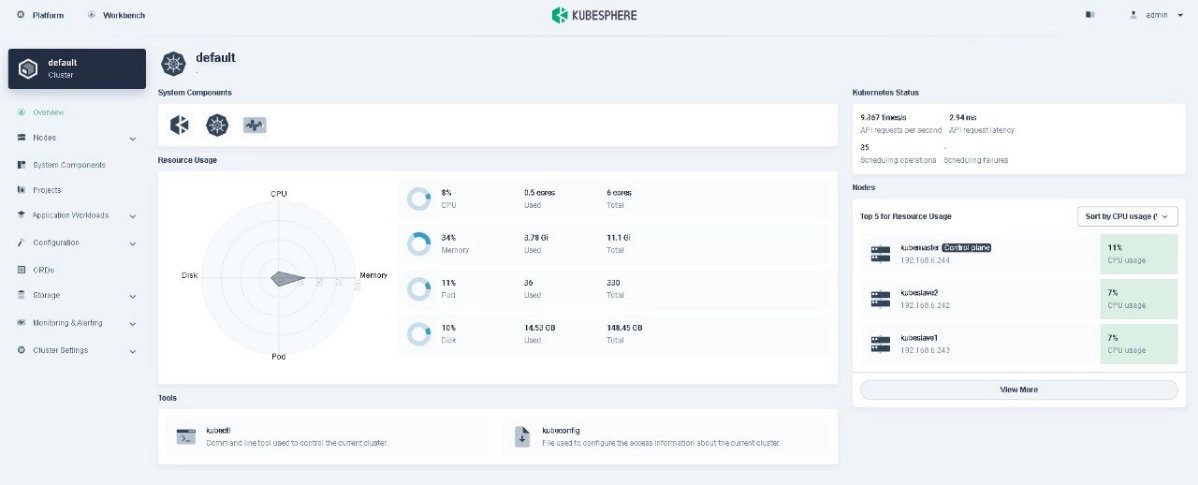Open System Components in sidebar
This screenshot has height=485, width=1198.
[69, 165]
